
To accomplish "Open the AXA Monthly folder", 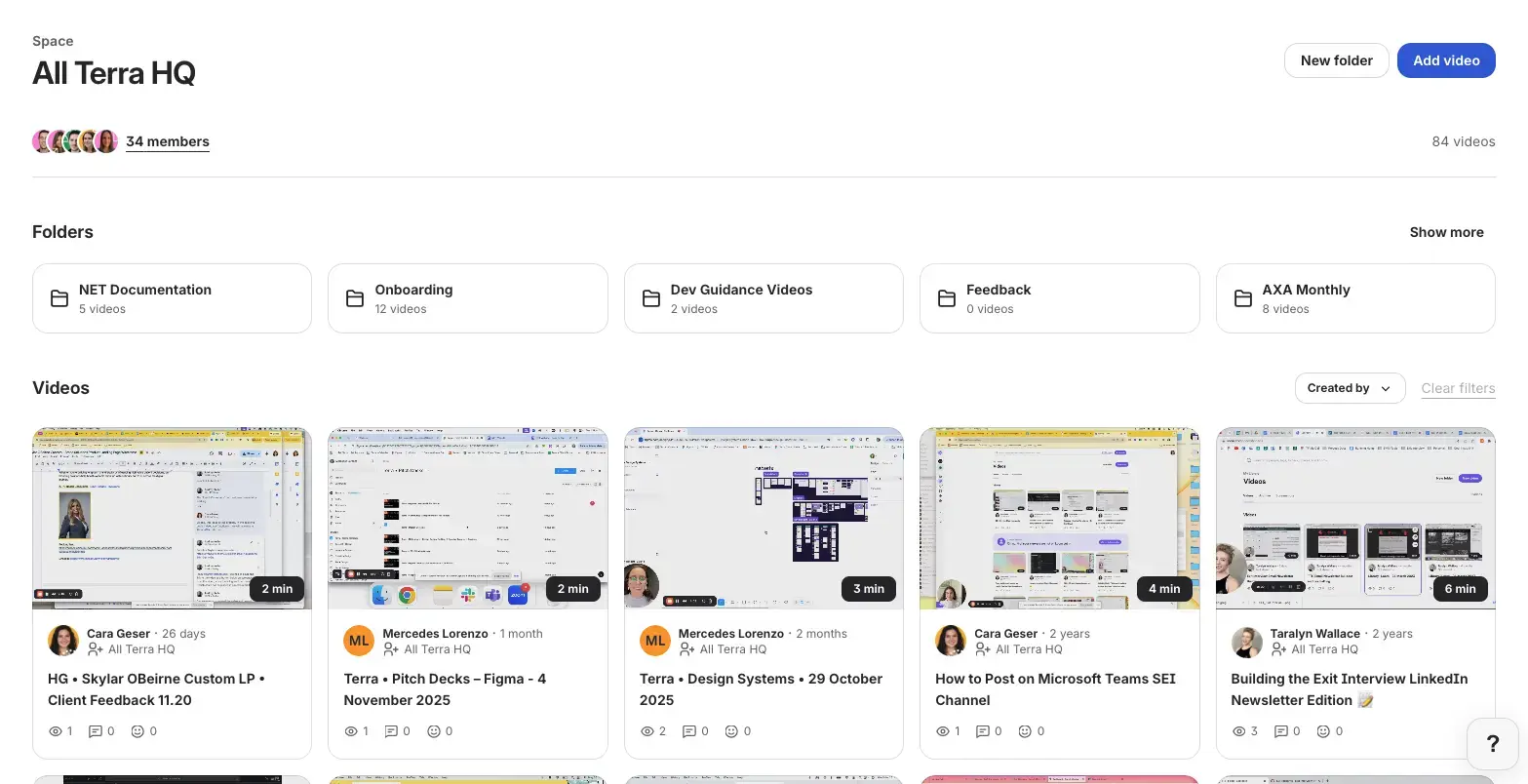I will [x=1354, y=298].
